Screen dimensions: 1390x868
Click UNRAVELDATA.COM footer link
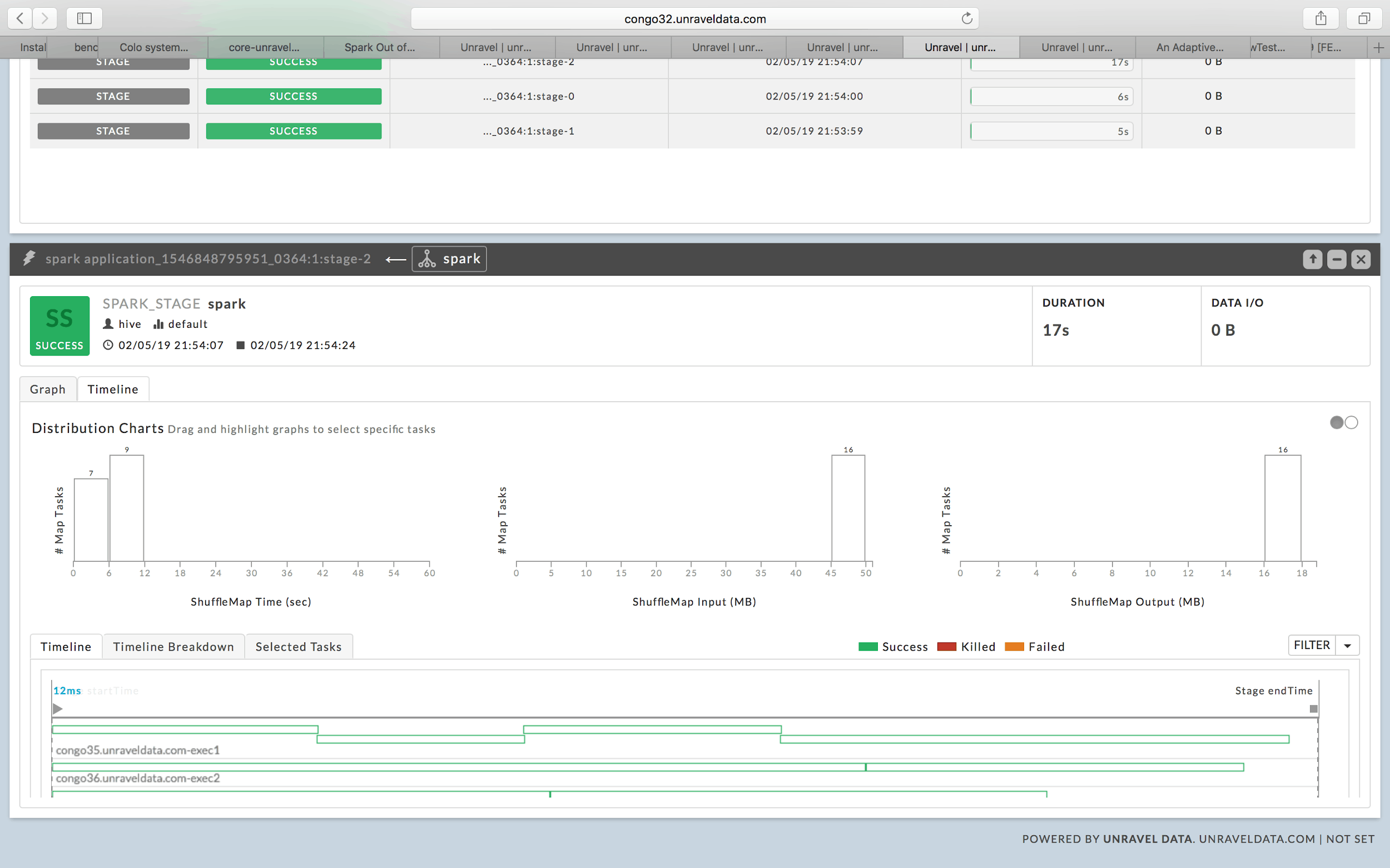point(1257,839)
